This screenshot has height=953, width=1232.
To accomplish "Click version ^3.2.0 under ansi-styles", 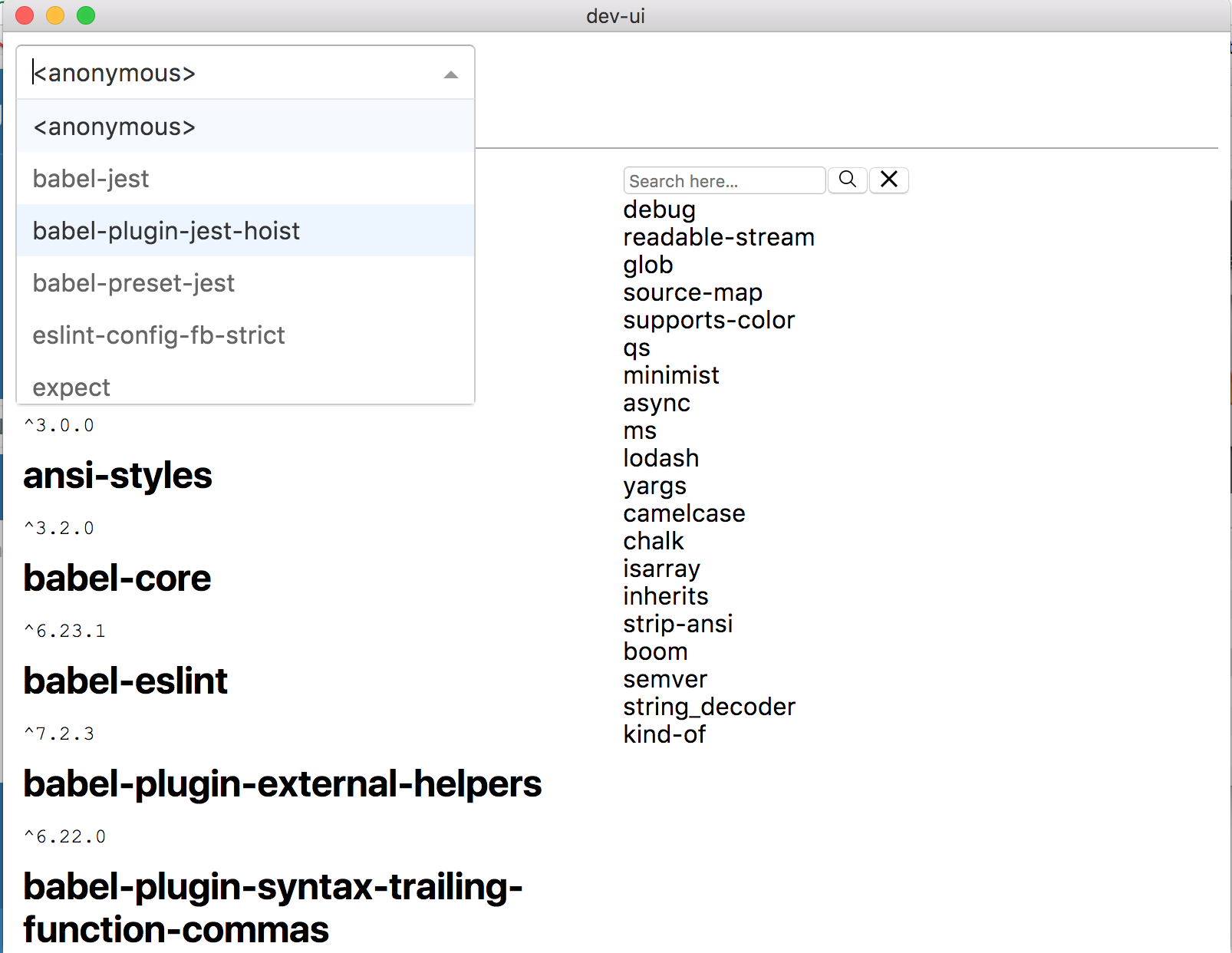I will (59, 528).
